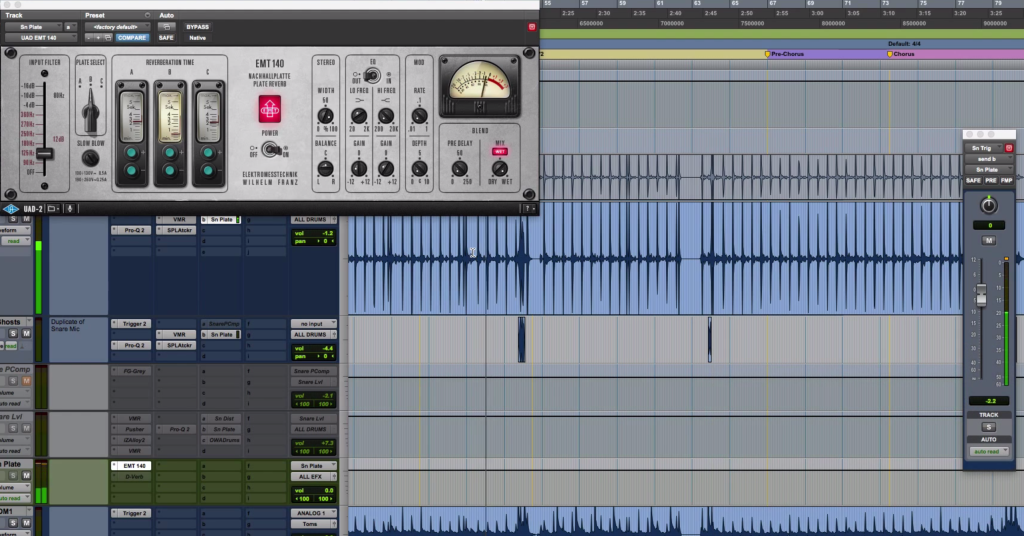This screenshot has height=536, width=1024.
Task: Increase reverberation time for plate B
Action: click(170, 153)
